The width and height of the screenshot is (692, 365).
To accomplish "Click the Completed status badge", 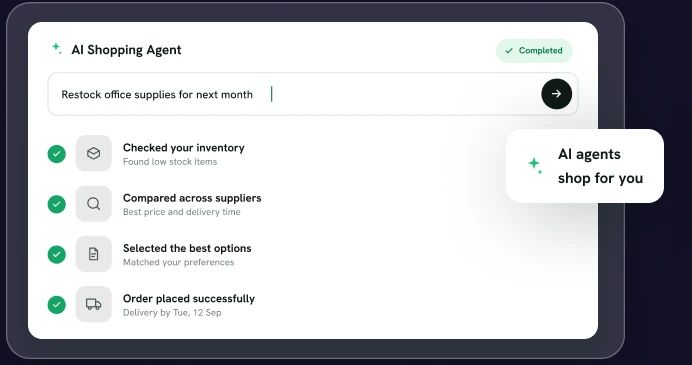I will click(x=534, y=51).
